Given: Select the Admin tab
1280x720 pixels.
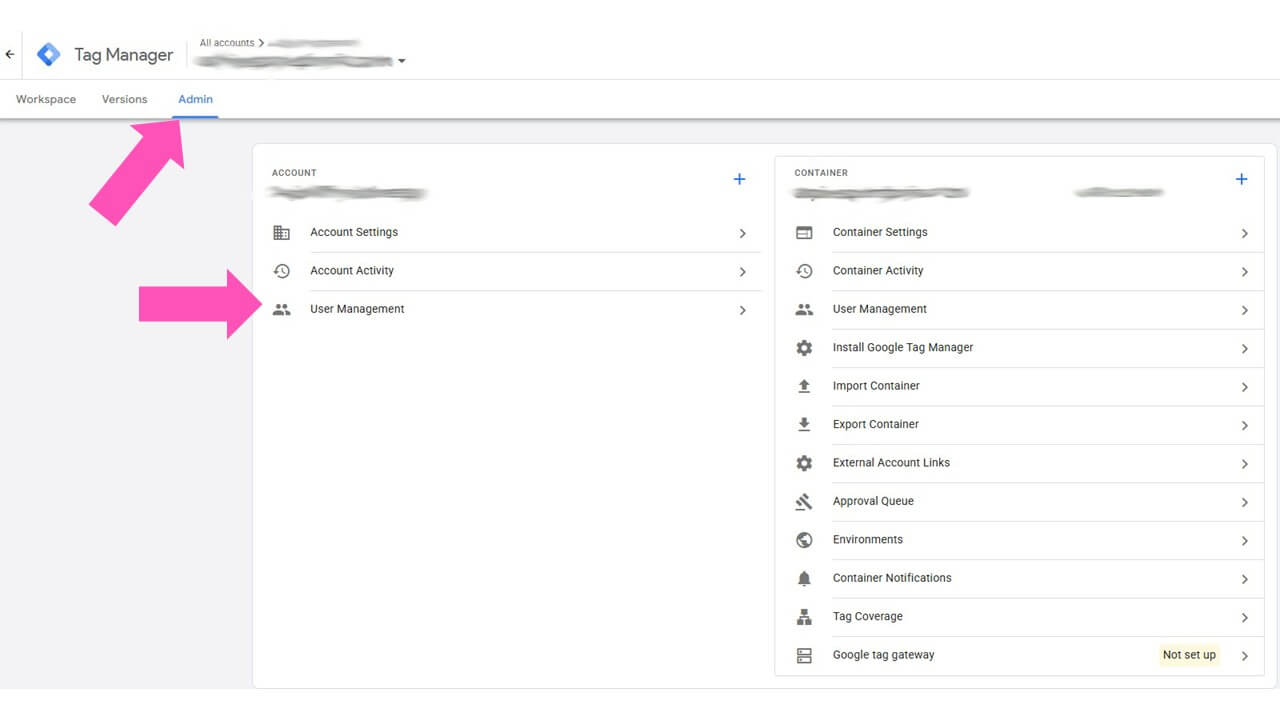Looking at the screenshot, I should click(x=195, y=100).
